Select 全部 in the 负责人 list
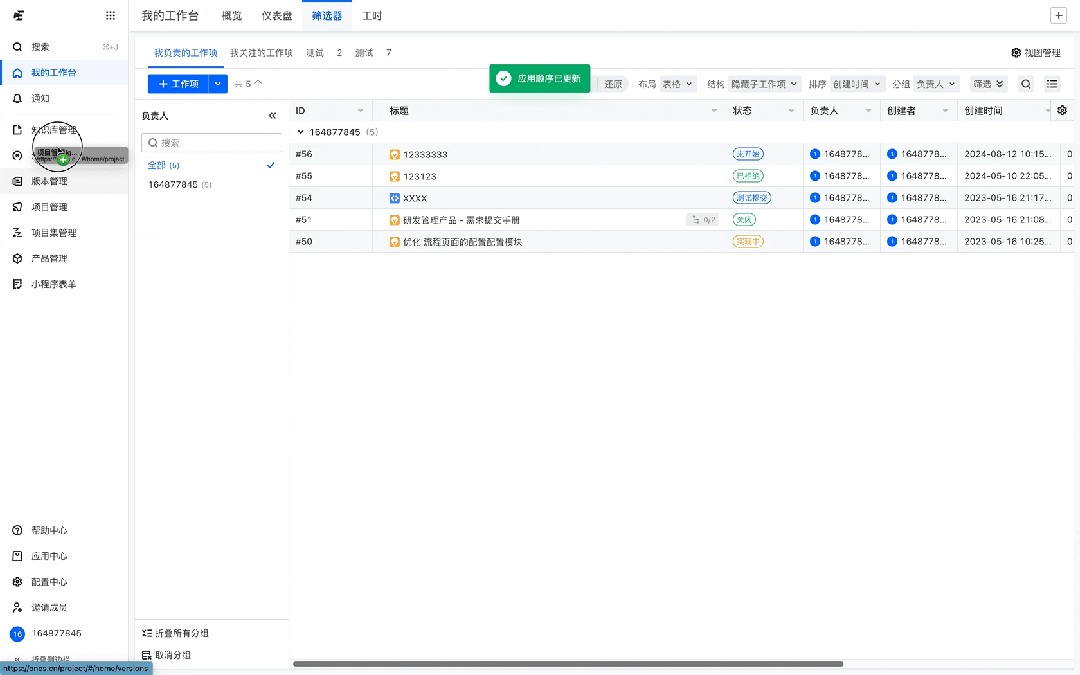The height and width of the screenshot is (675, 1080). pos(211,165)
